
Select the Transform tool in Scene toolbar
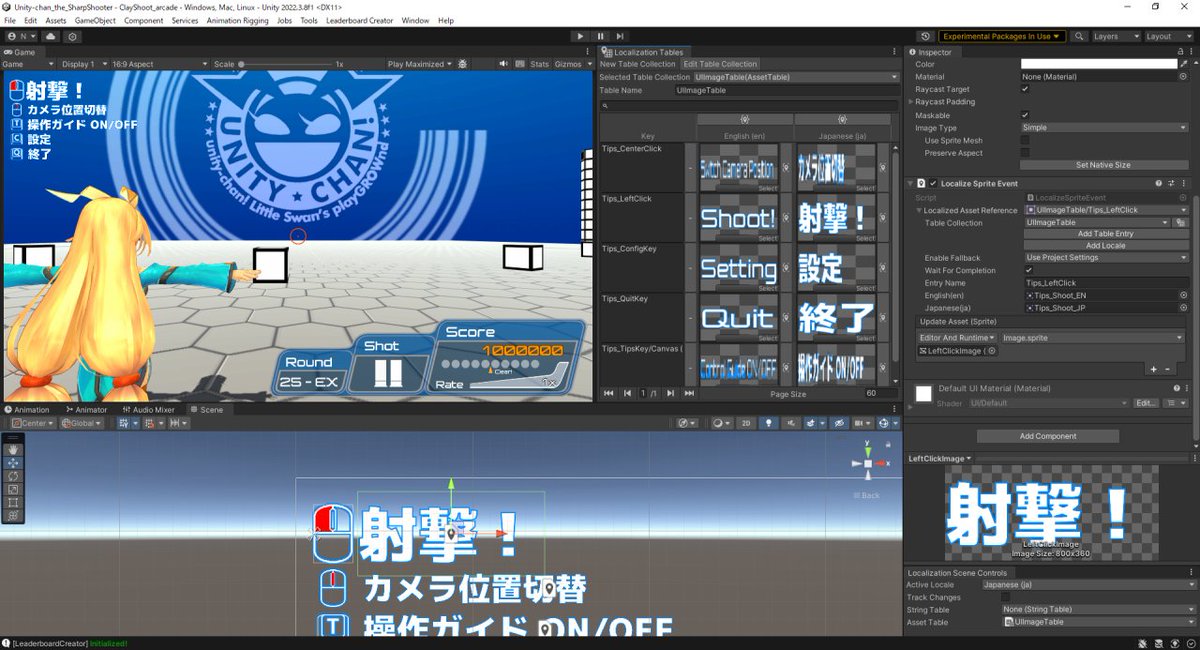(x=13, y=515)
